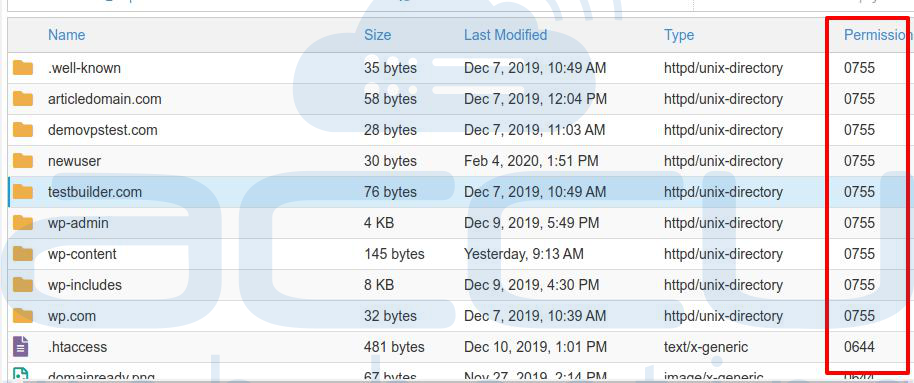The image size is (914, 383).
Task: Click the .well-known folder icon
Action: pyautogui.click(x=23, y=68)
